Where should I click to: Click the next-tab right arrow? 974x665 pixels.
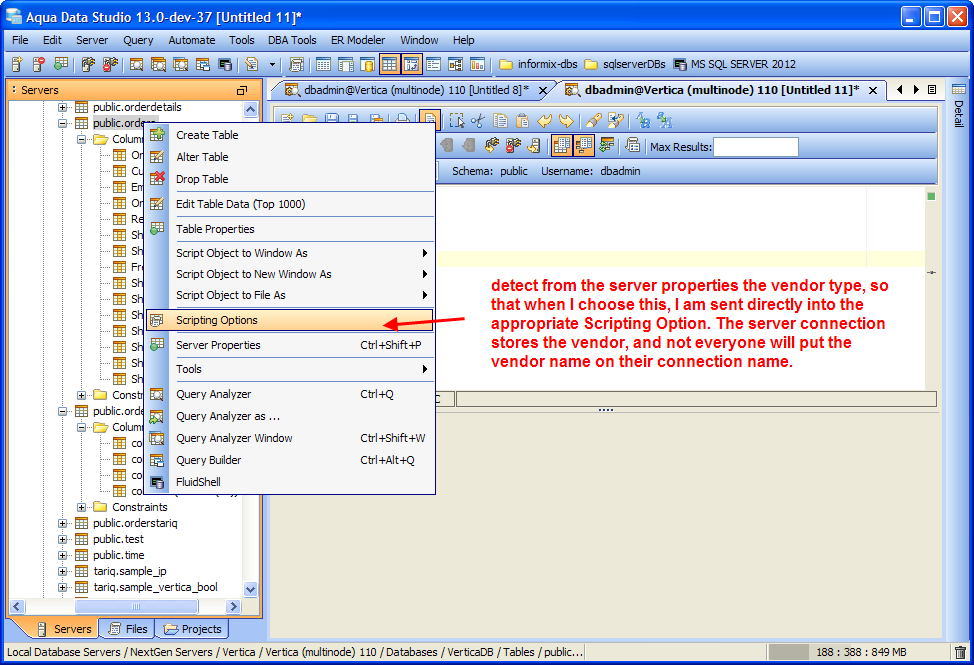[x=916, y=90]
